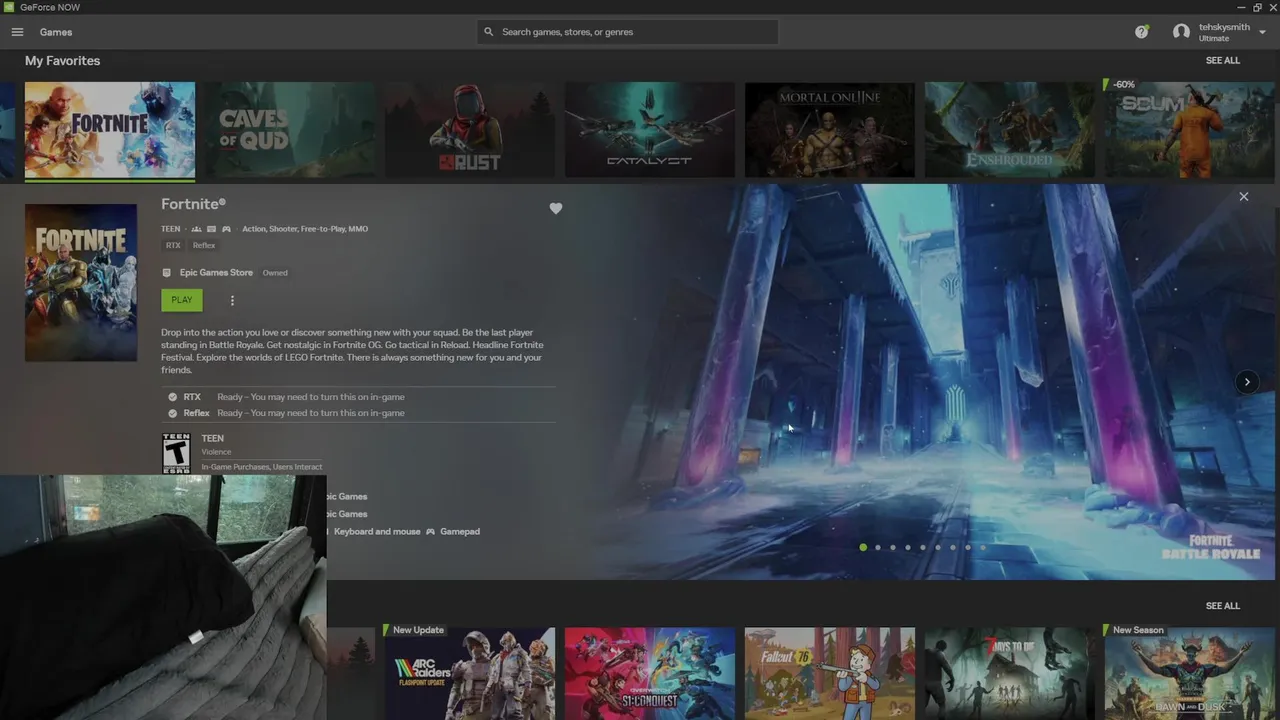This screenshot has width=1280, height=720.
Task: Click the keyboard support icon in header row
Action: [211, 229]
